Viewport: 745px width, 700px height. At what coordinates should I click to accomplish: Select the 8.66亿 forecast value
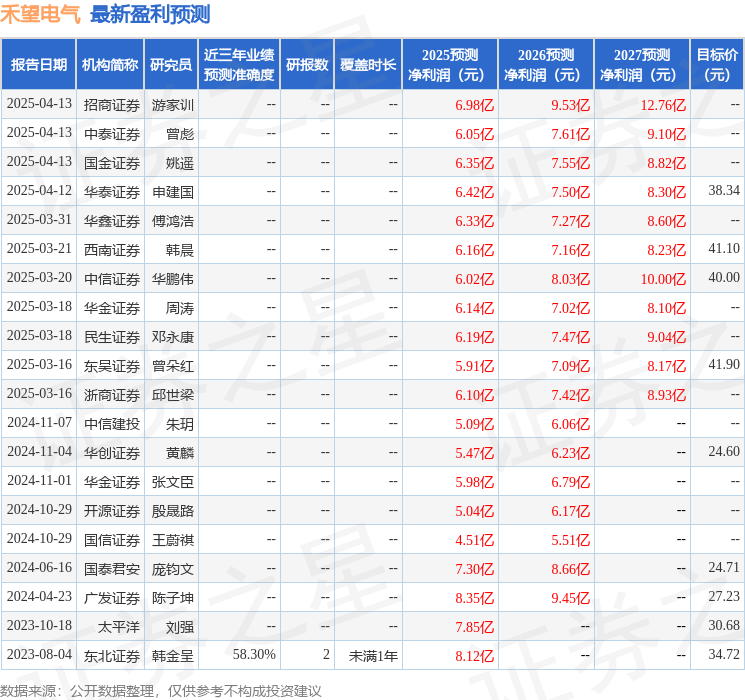(571, 569)
